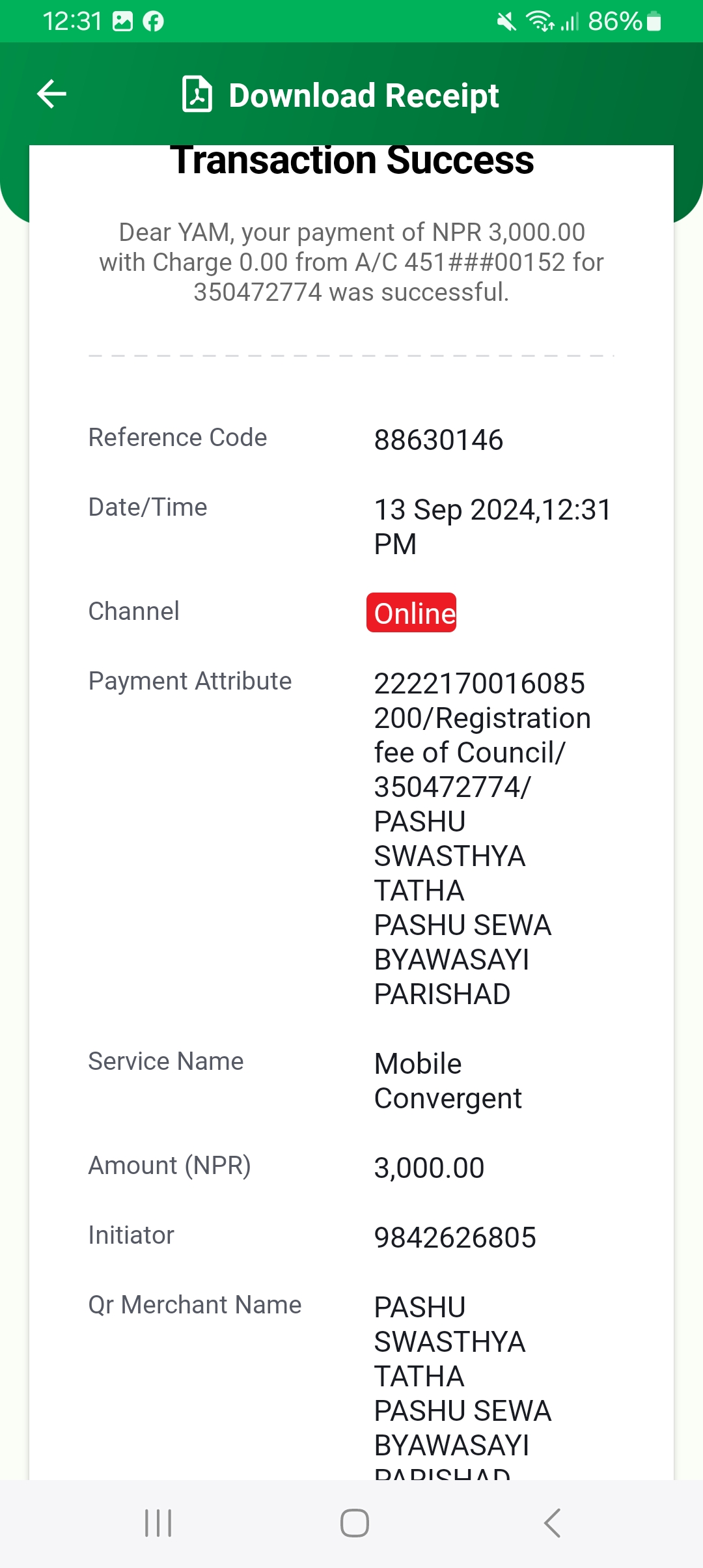
Task: Open the Facebook notification icon in status bar
Action: (x=154, y=21)
